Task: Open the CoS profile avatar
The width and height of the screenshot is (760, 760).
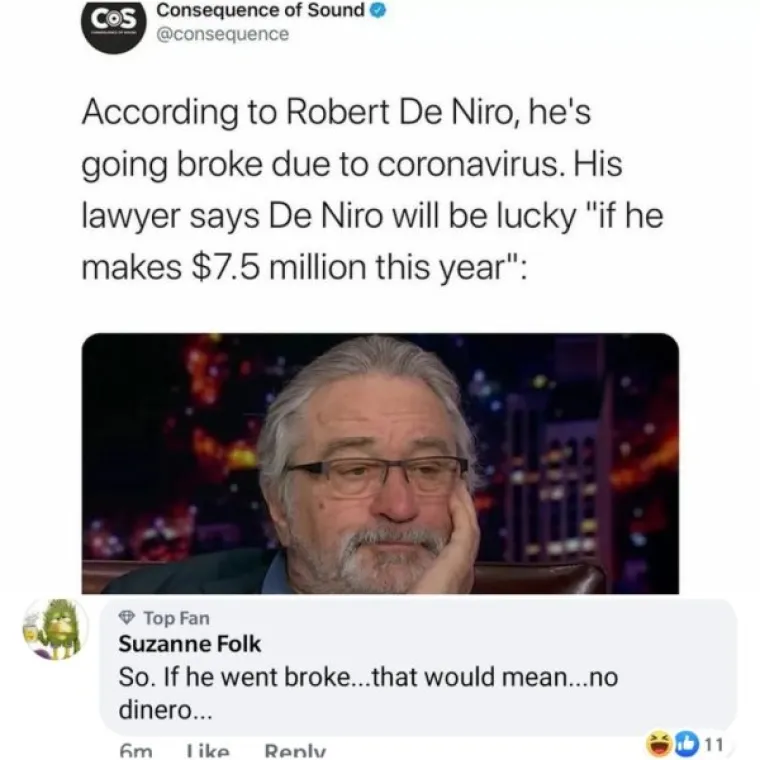Action: pyautogui.click(x=113, y=25)
